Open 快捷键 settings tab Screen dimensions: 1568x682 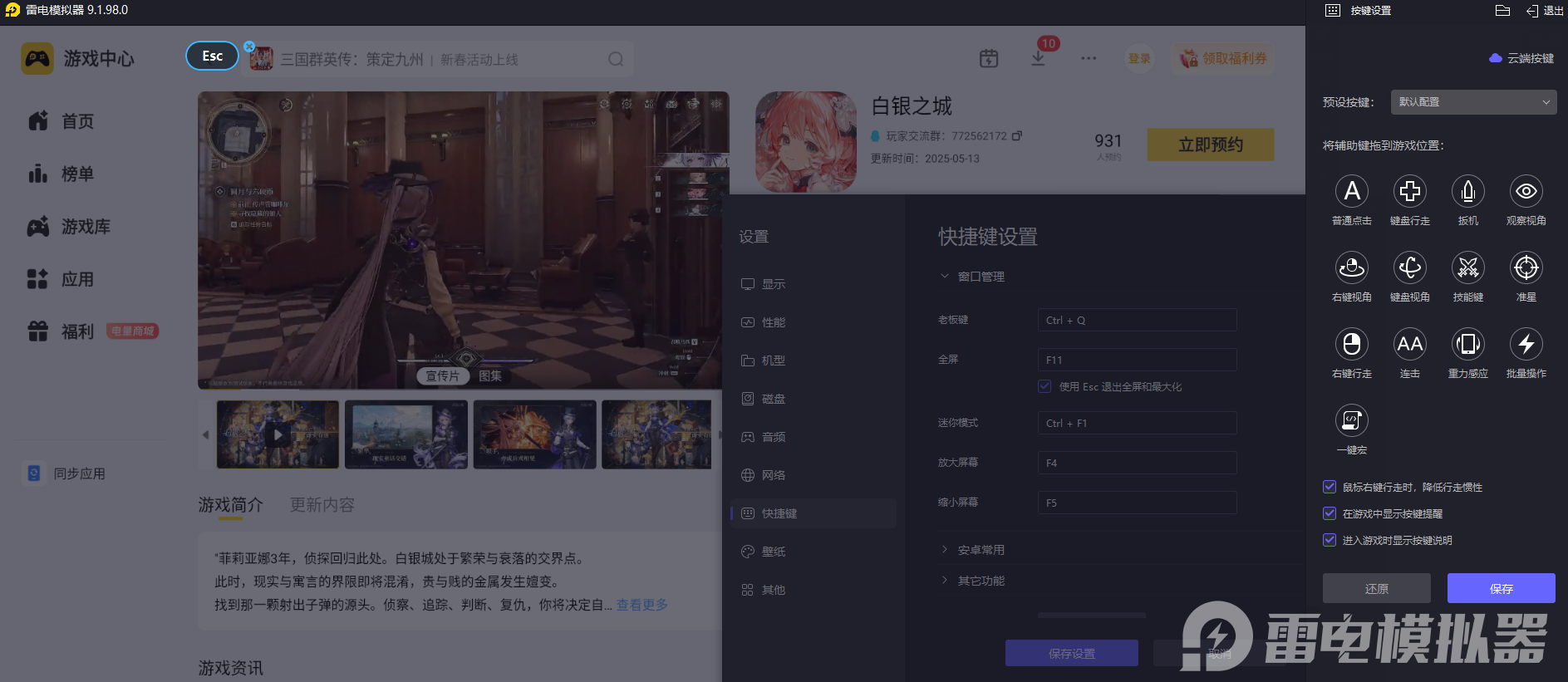coord(813,513)
